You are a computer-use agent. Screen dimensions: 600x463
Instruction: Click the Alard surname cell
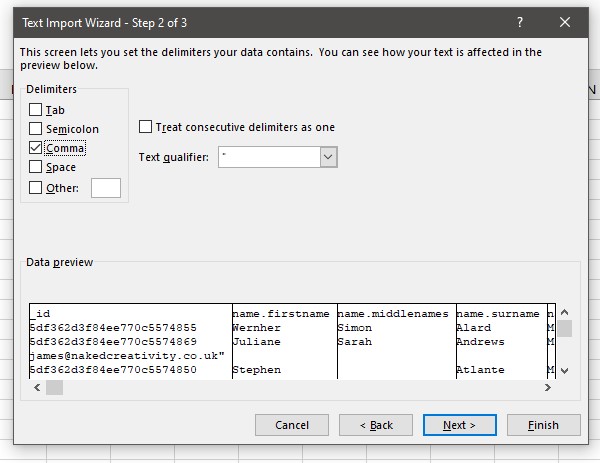coord(474,328)
